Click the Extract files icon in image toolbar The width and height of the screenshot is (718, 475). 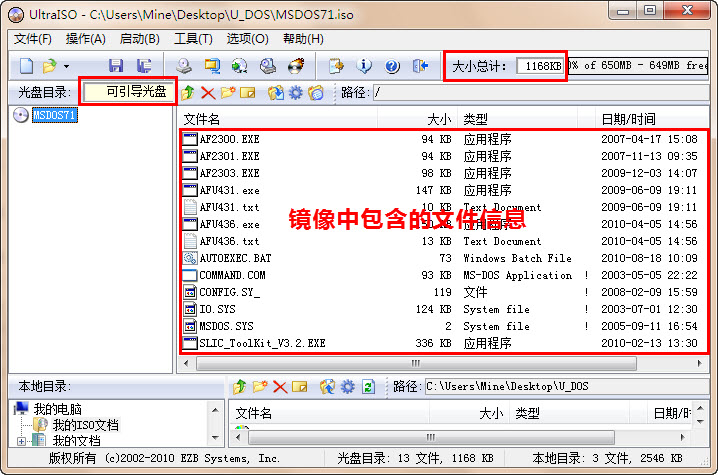(276, 93)
